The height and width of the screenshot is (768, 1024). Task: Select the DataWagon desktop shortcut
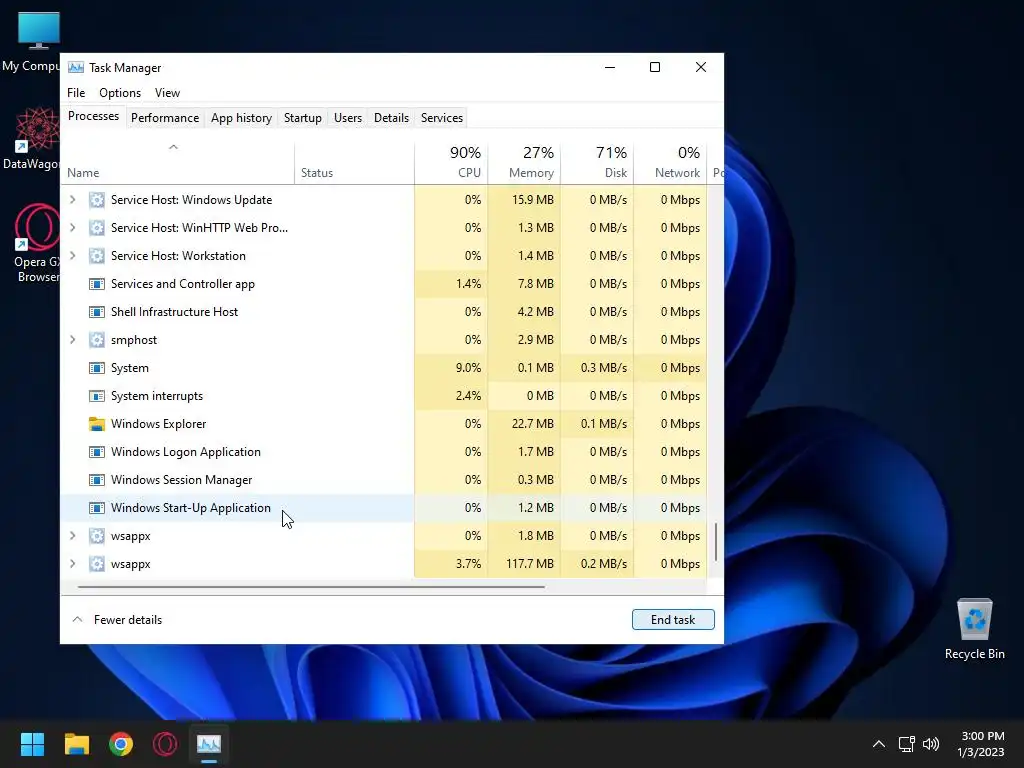(31, 138)
